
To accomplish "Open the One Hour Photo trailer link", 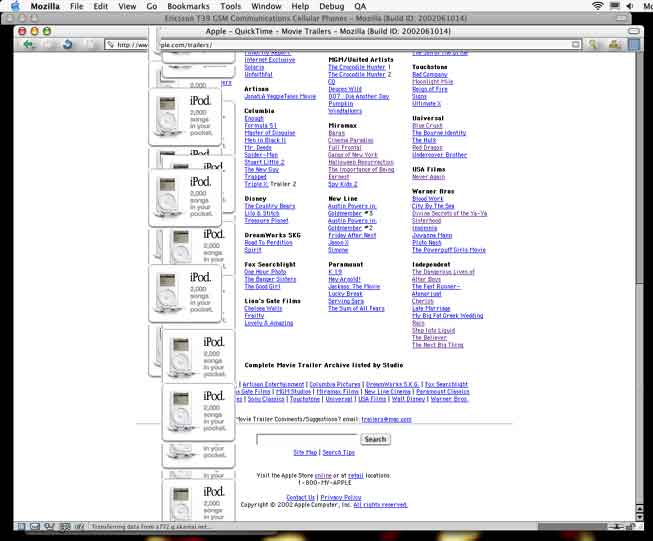I will (x=265, y=272).
